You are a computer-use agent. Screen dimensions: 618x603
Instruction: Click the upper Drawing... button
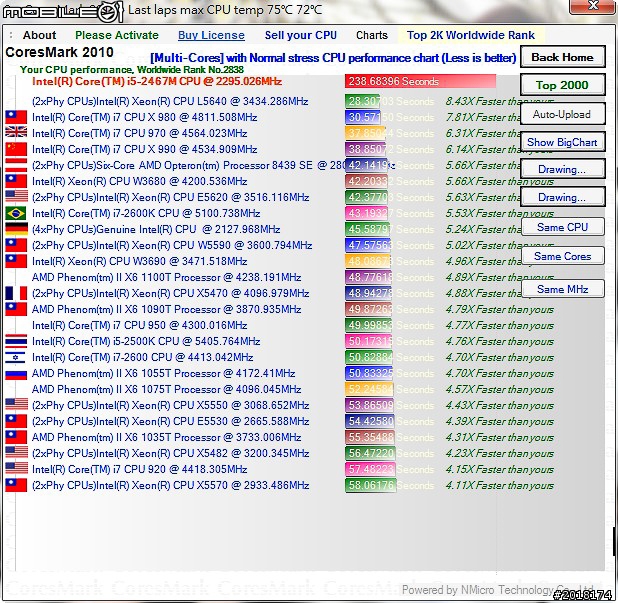pyautogui.click(x=562, y=169)
